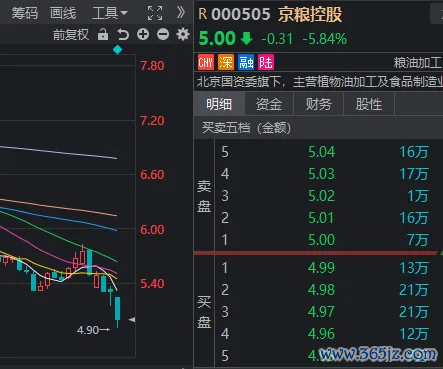Click the cyan diamond marker above chart
Screen dimensions: 443x369
click(117, 50)
